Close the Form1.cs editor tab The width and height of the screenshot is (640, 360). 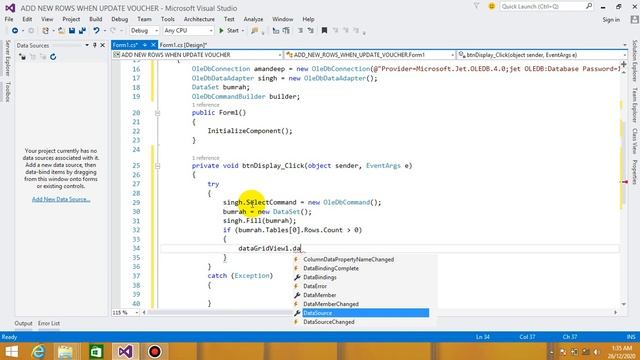(153, 45)
